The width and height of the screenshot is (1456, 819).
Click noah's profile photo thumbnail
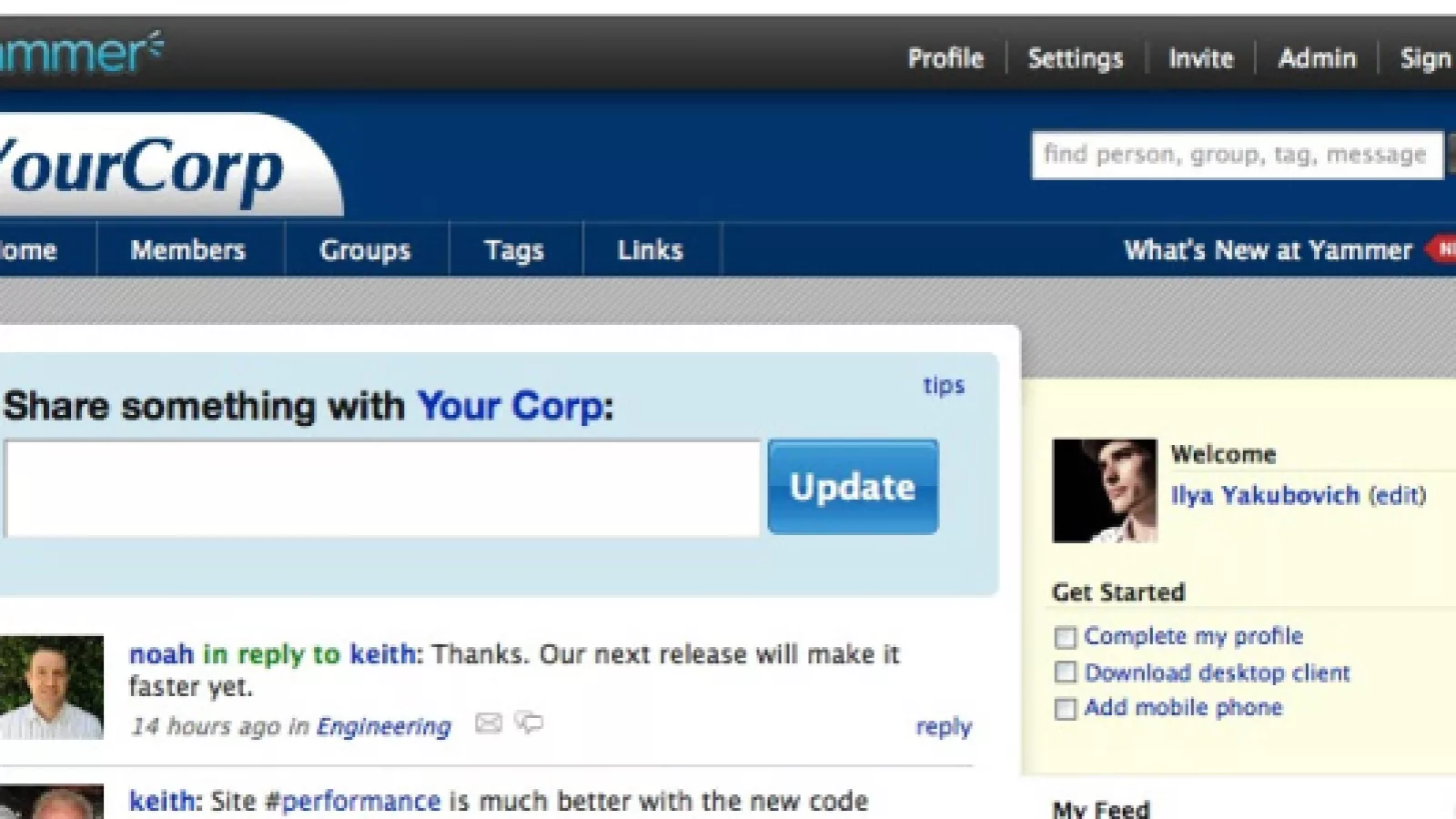click(51, 687)
